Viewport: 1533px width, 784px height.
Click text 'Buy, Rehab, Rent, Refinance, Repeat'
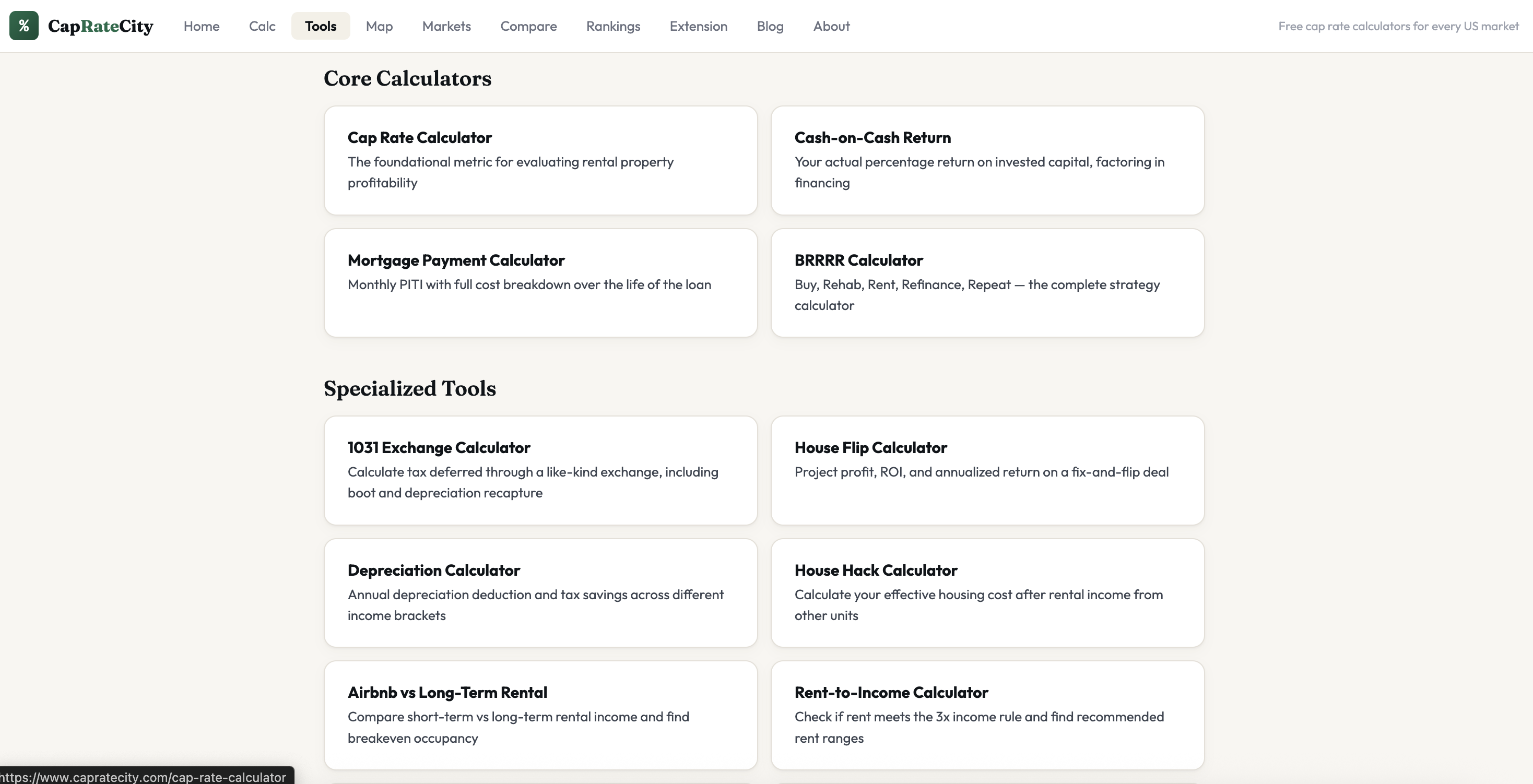(902, 284)
